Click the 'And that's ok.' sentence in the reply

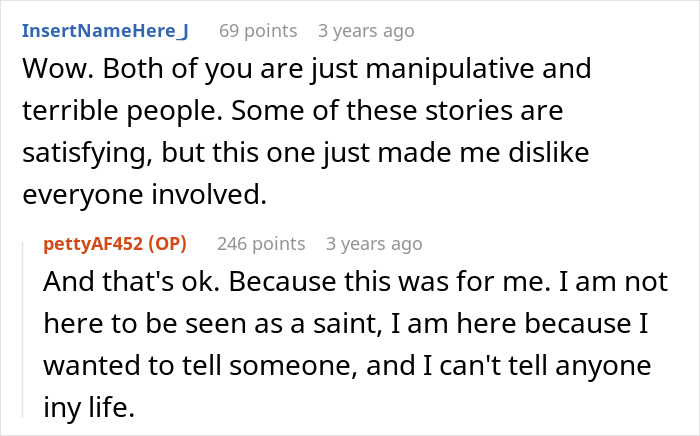[x=131, y=282]
